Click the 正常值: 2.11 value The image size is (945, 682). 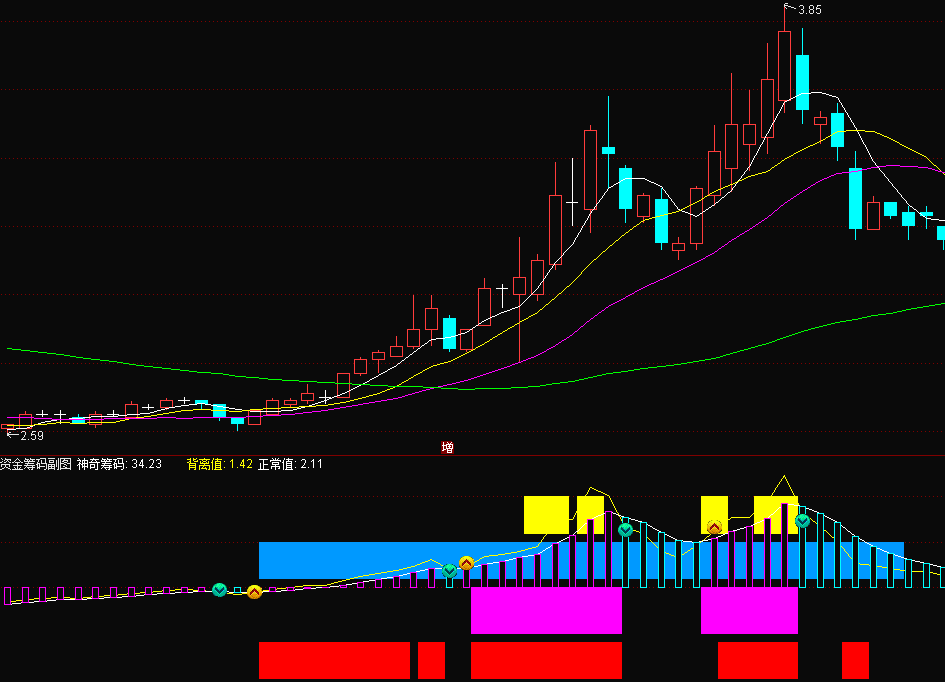pyautogui.click(x=290, y=464)
